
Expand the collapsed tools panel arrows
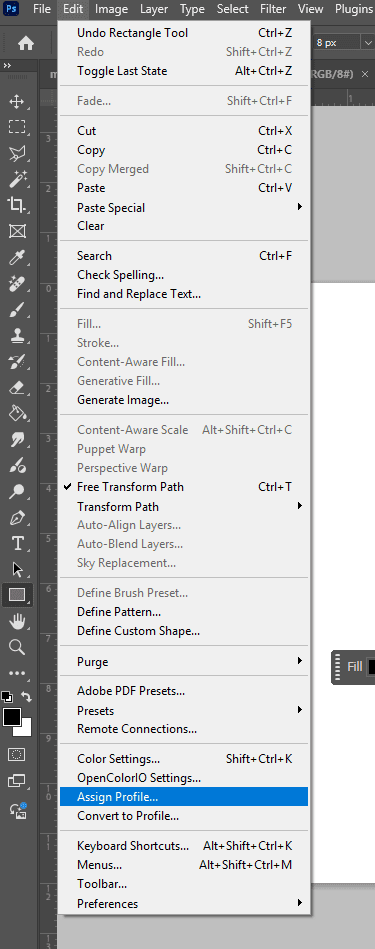tap(7, 65)
